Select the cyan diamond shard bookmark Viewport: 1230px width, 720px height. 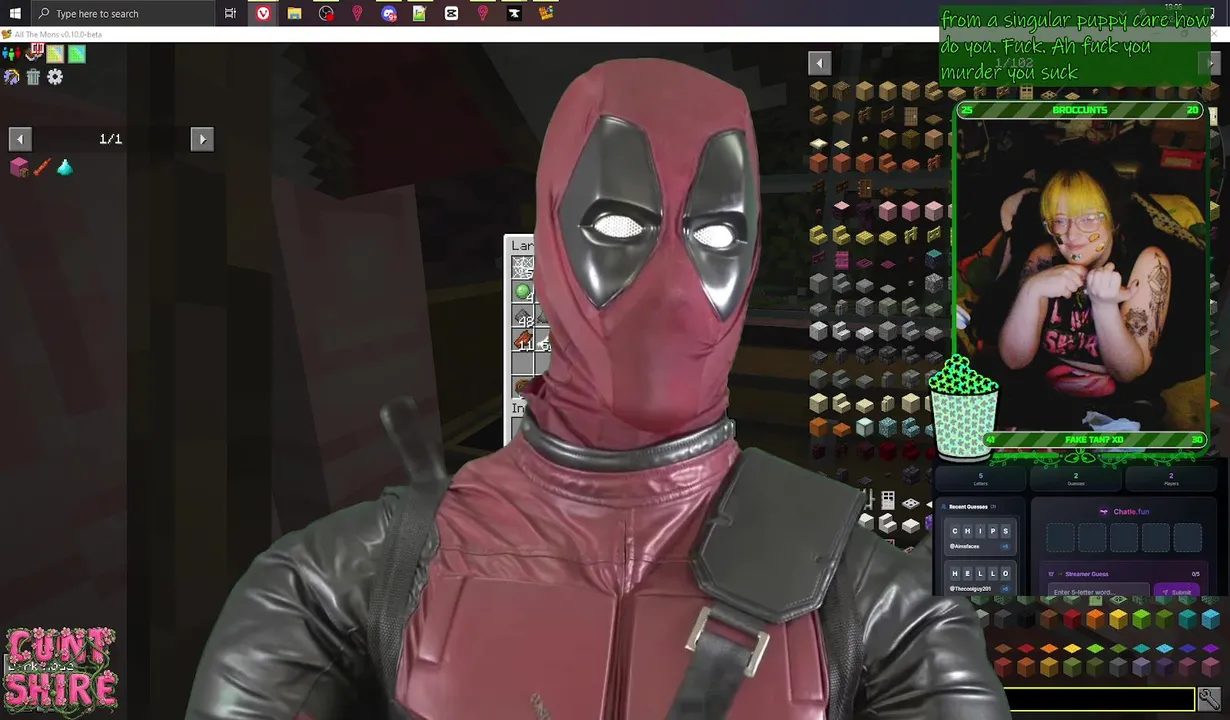tap(65, 167)
